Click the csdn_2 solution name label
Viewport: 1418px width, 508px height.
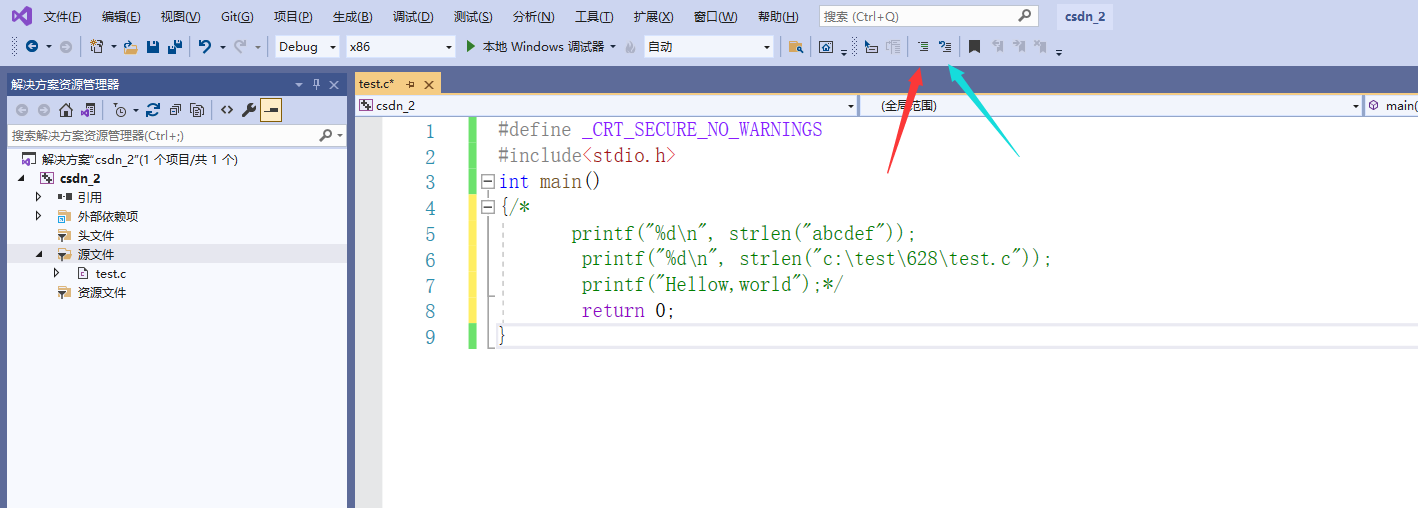tap(1084, 17)
